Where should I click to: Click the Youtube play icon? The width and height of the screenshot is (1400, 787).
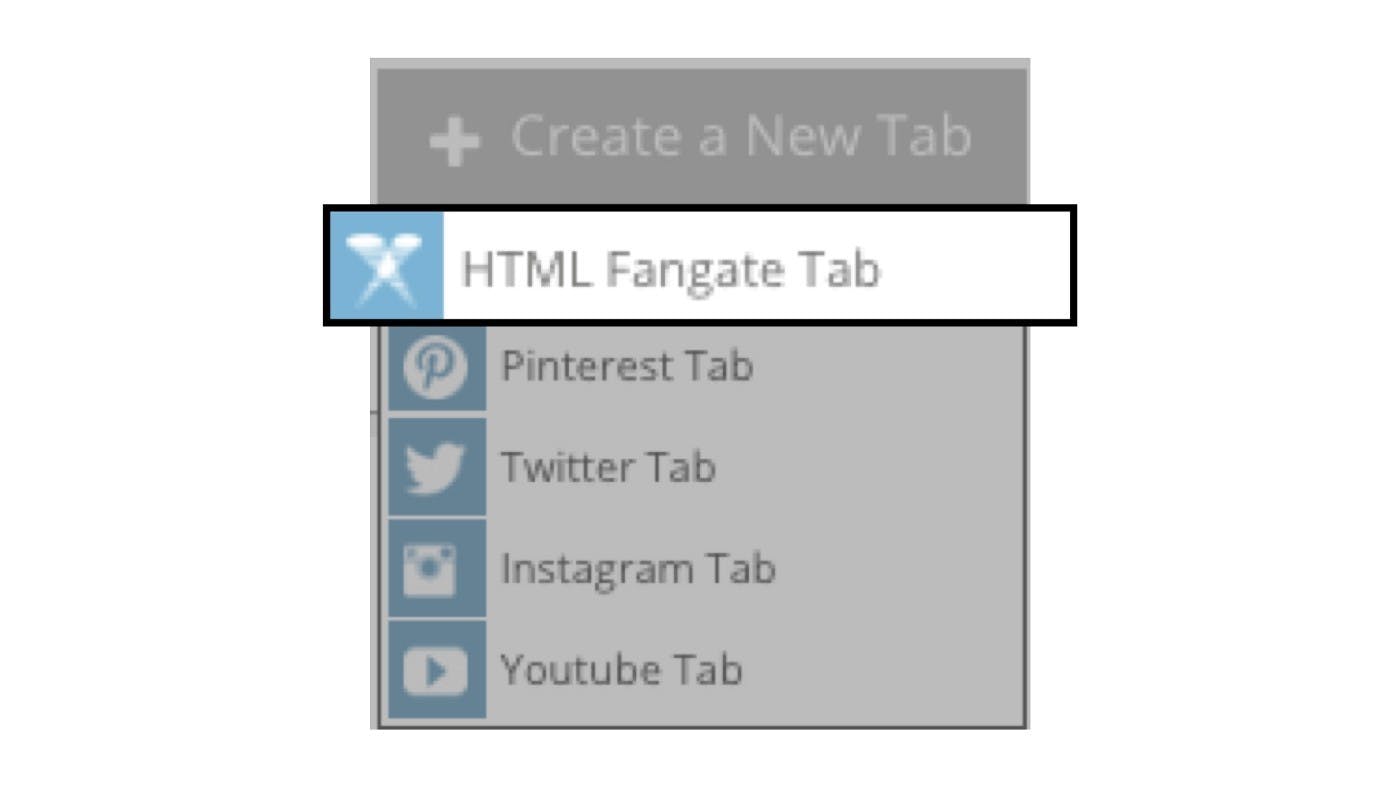pos(436,670)
